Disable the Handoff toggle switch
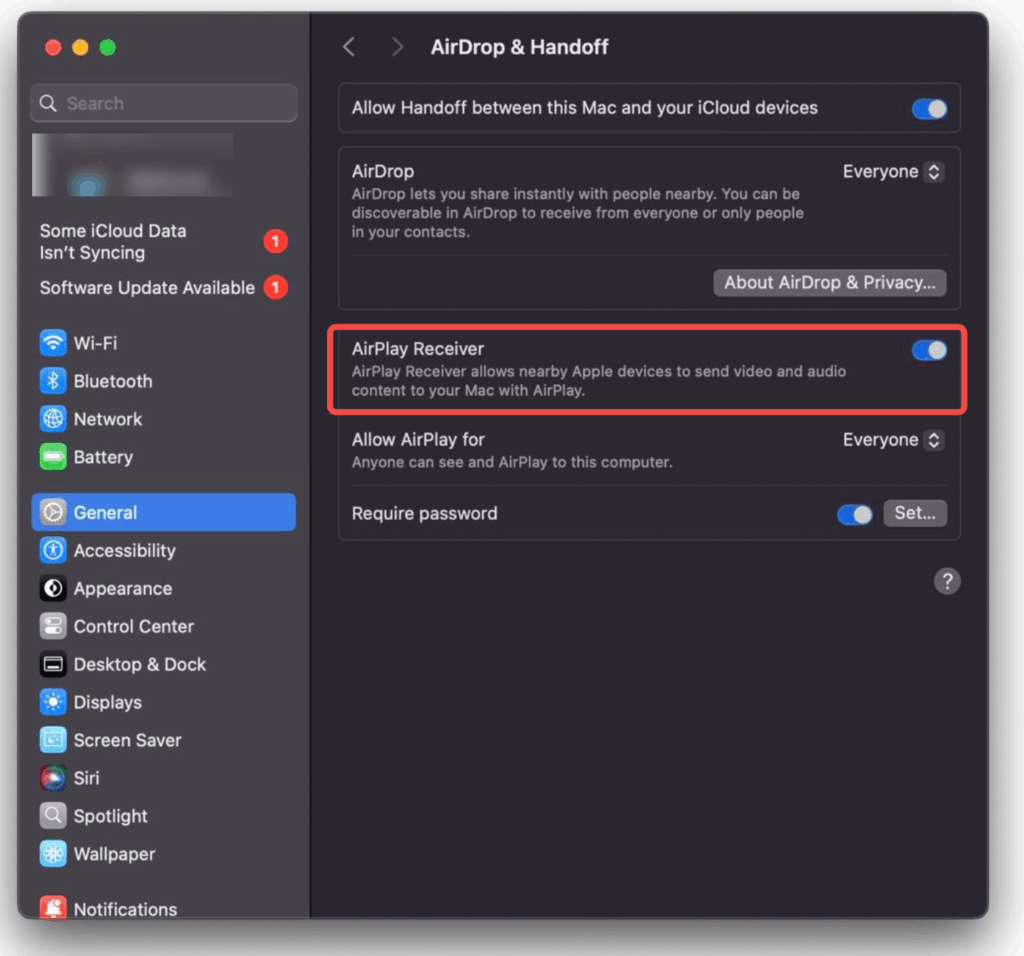Screen dimensions: 1024x956 pyautogui.click(x=929, y=109)
